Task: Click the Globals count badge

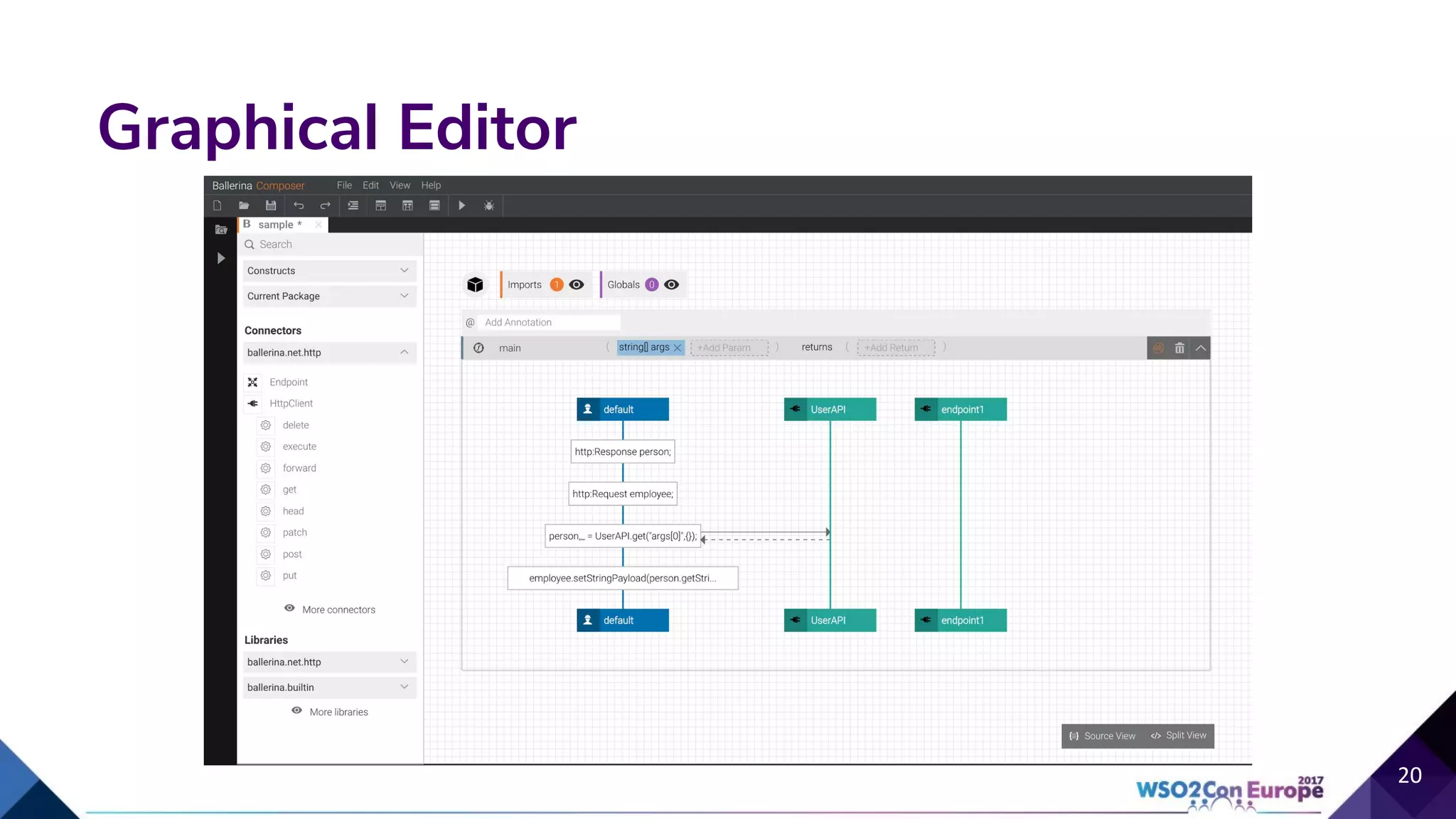Action: point(652,284)
